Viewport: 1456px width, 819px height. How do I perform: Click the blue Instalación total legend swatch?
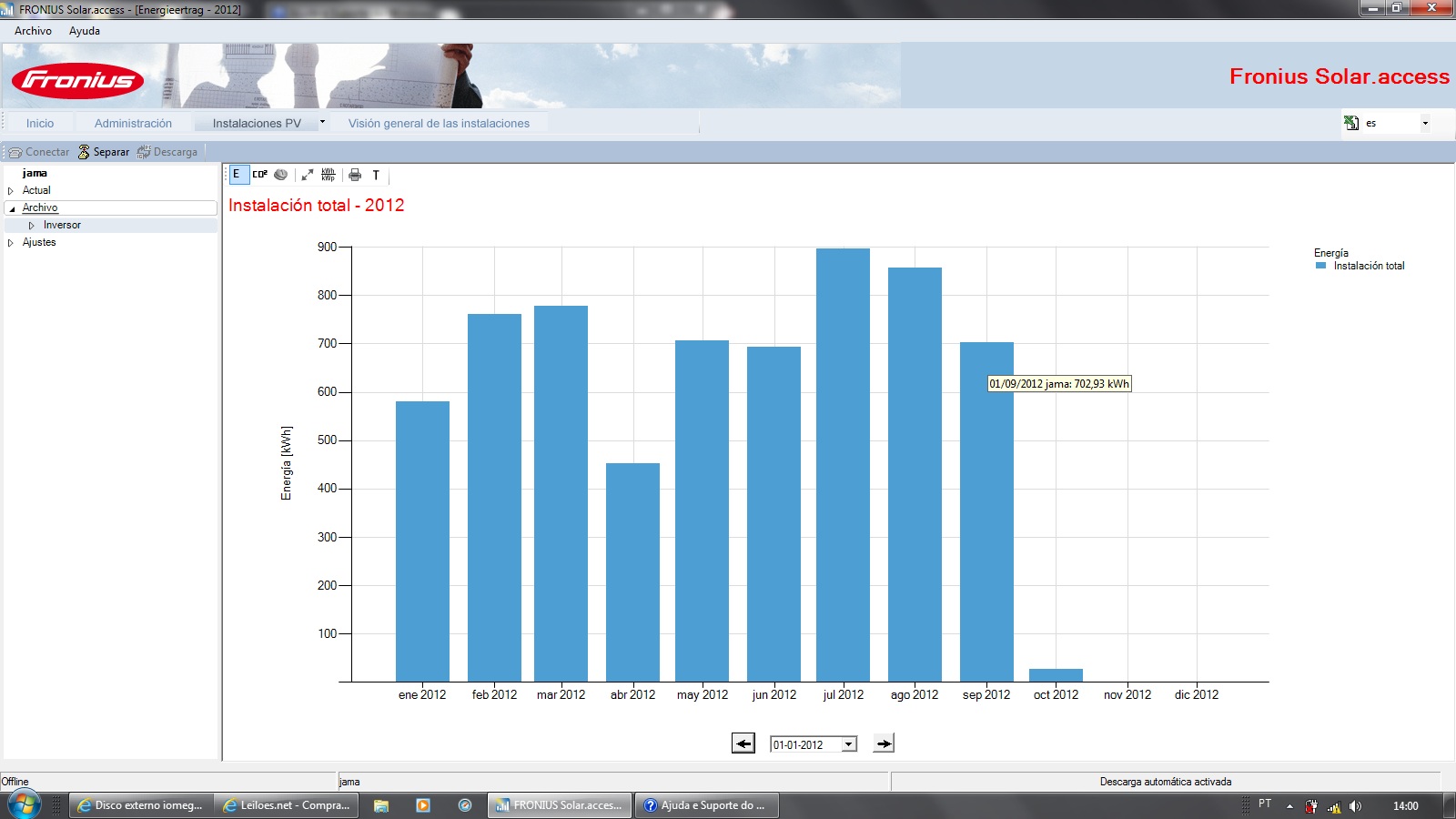pyautogui.click(x=1320, y=266)
